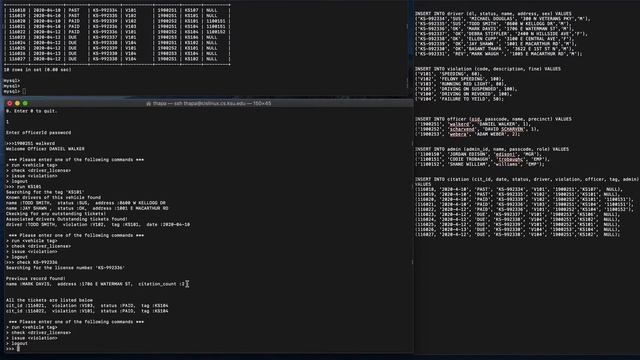Image resolution: width=640 pixels, height=360 pixels.
Task: Click the 'name :TODD SMITH, status :SUS' output line
Action: [86, 203]
